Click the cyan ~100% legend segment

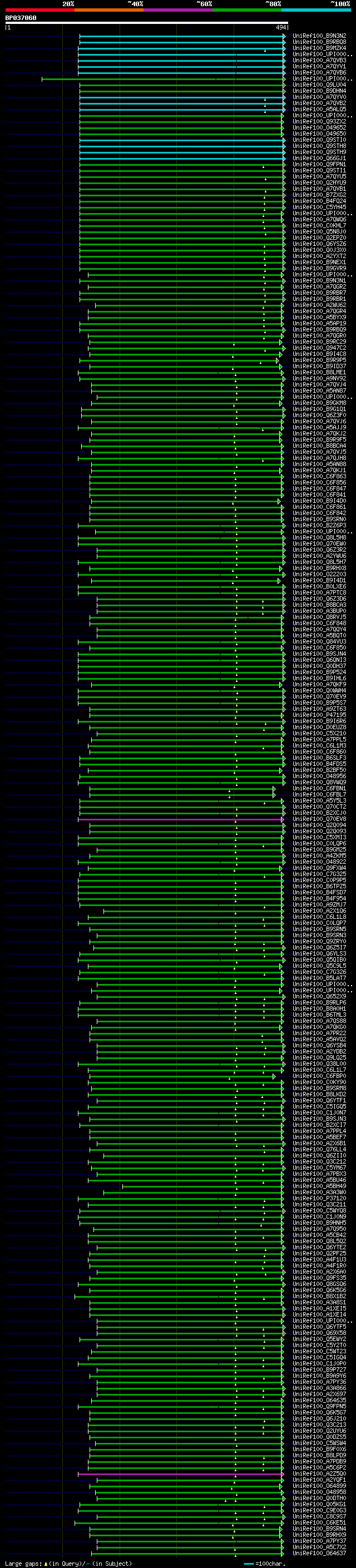(x=316, y=10)
